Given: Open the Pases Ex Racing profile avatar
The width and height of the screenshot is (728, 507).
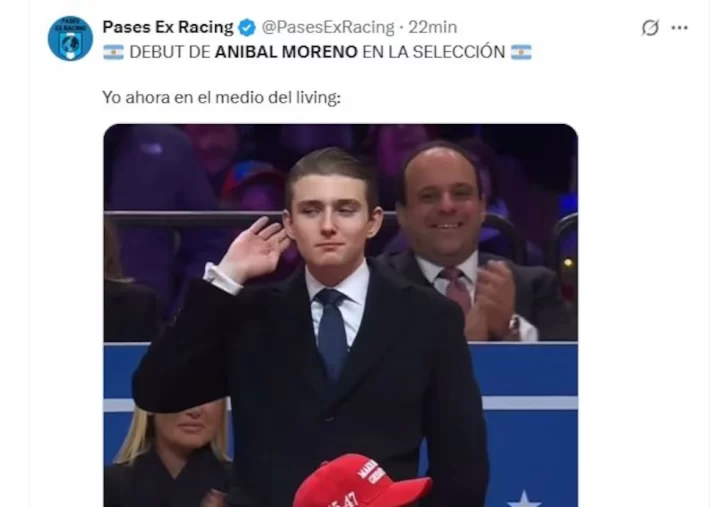Looking at the screenshot, I should (70, 39).
